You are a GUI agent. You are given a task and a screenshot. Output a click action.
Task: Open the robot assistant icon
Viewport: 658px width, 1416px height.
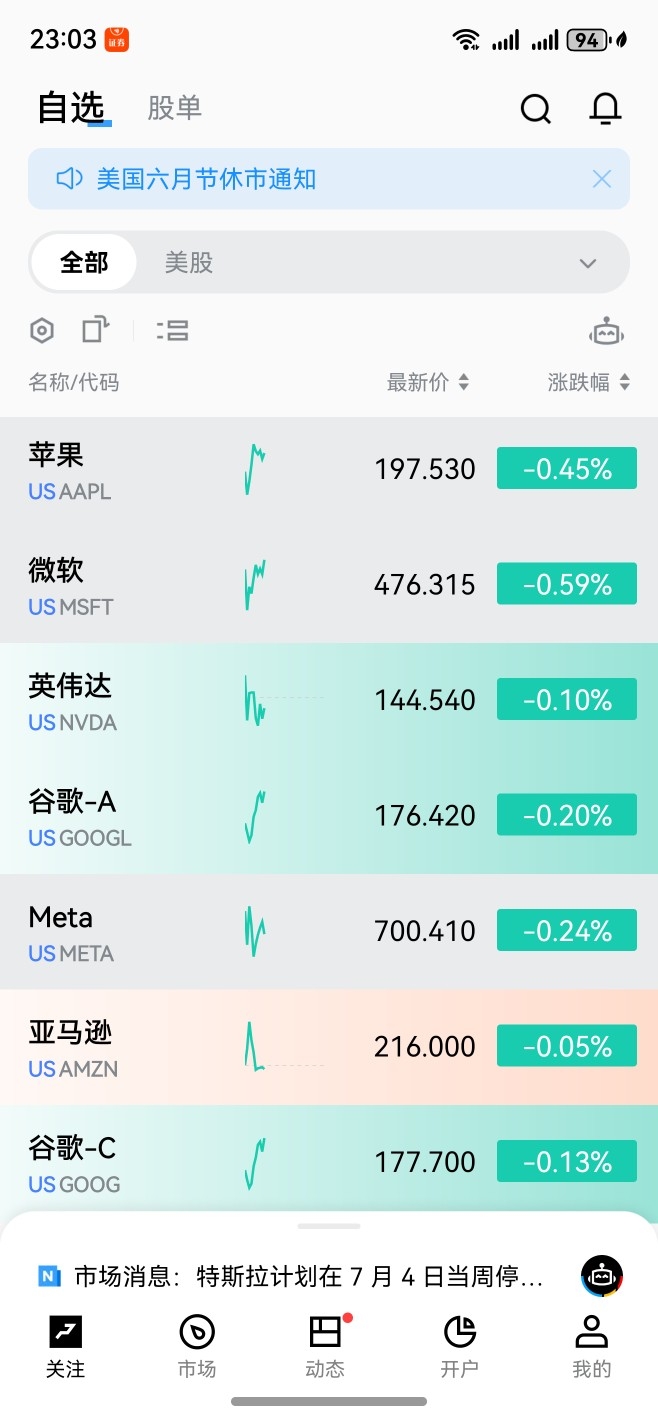pos(607,331)
